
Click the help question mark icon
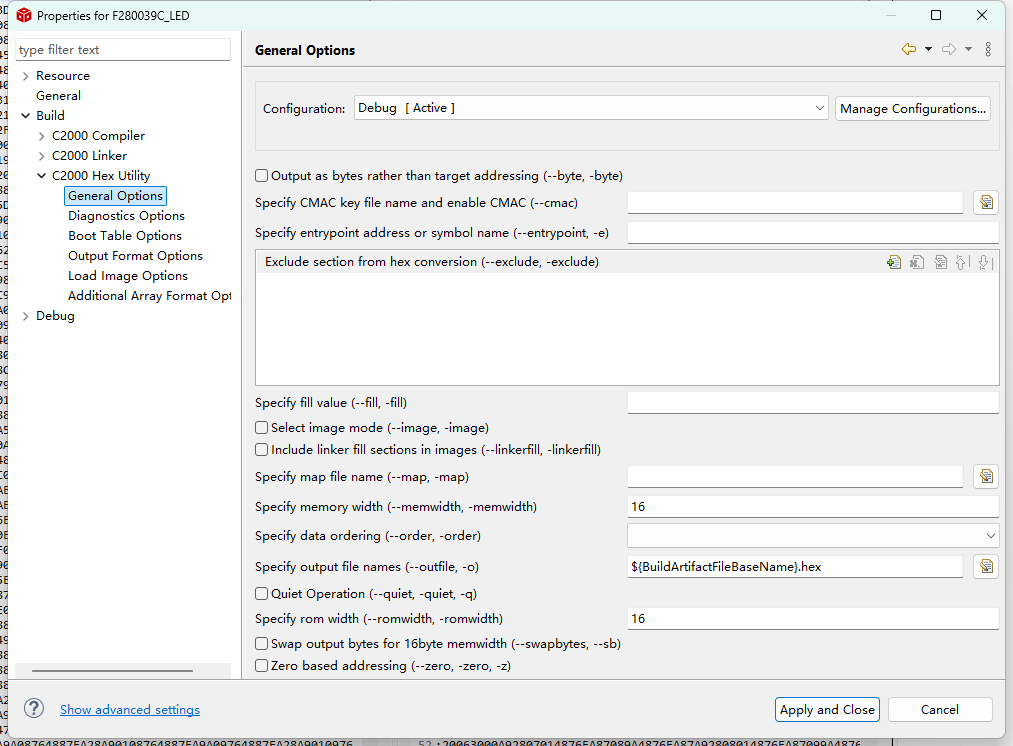click(34, 709)
